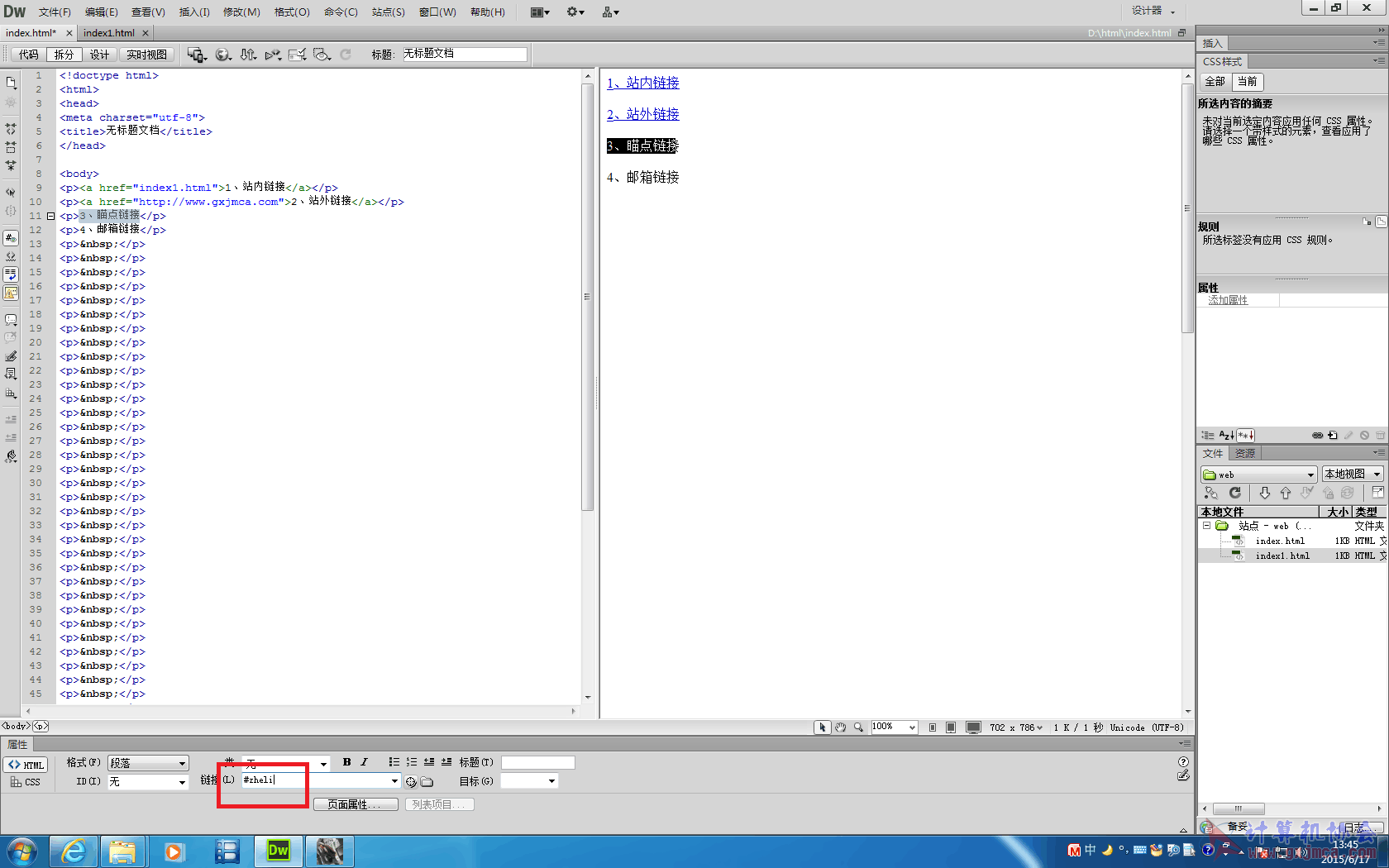The width and height of the screenshot is (1389, 868).
Task: Click the preview in browser globe icon
Action: click(x=223, y=55)
